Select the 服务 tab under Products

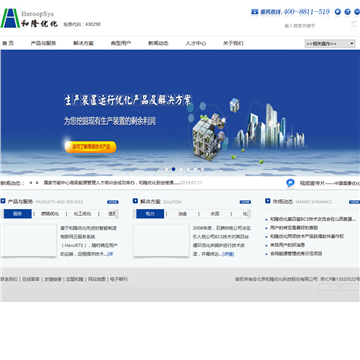click(18, 214)
